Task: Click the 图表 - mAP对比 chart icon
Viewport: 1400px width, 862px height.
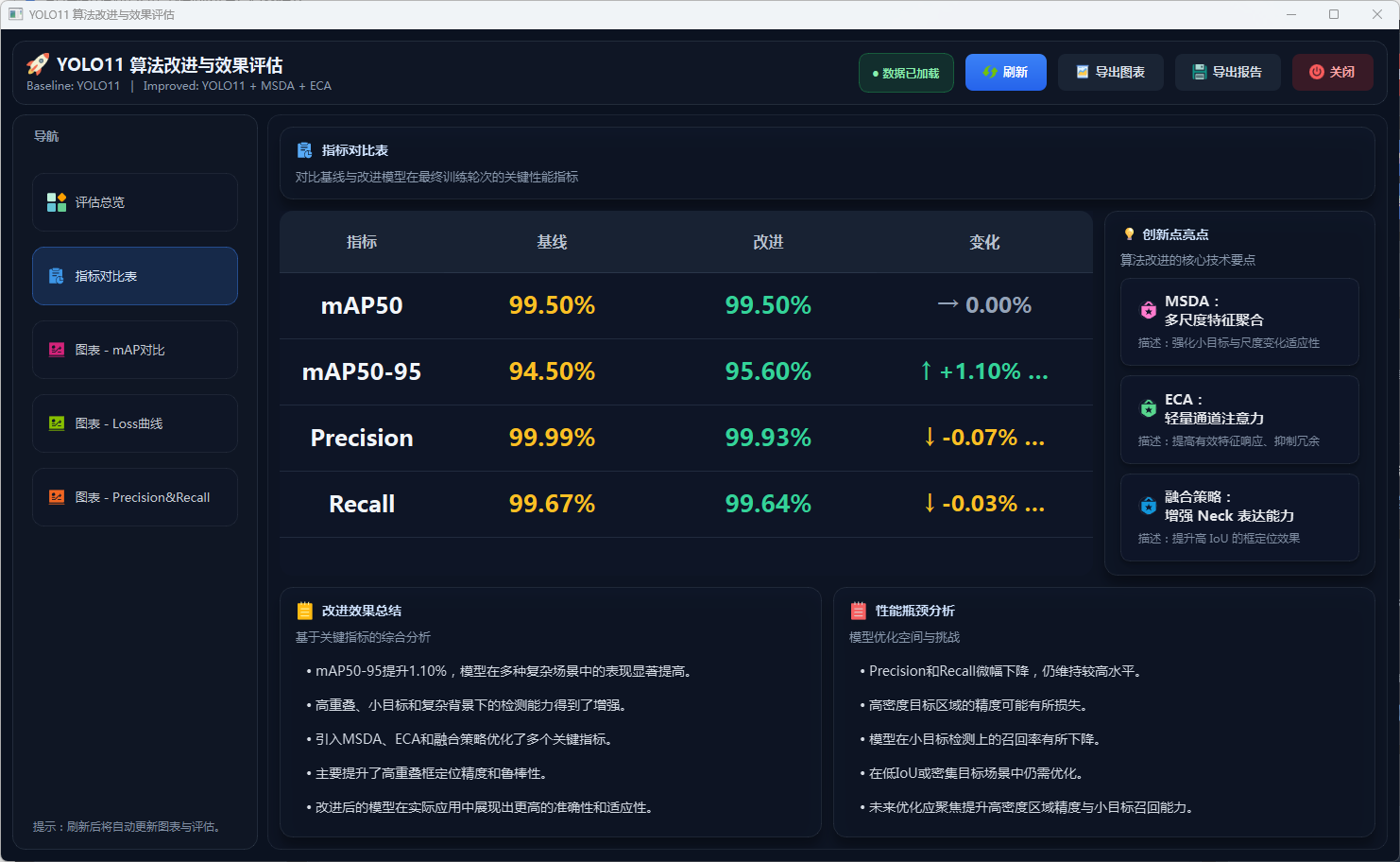Action: coord(57,350)
